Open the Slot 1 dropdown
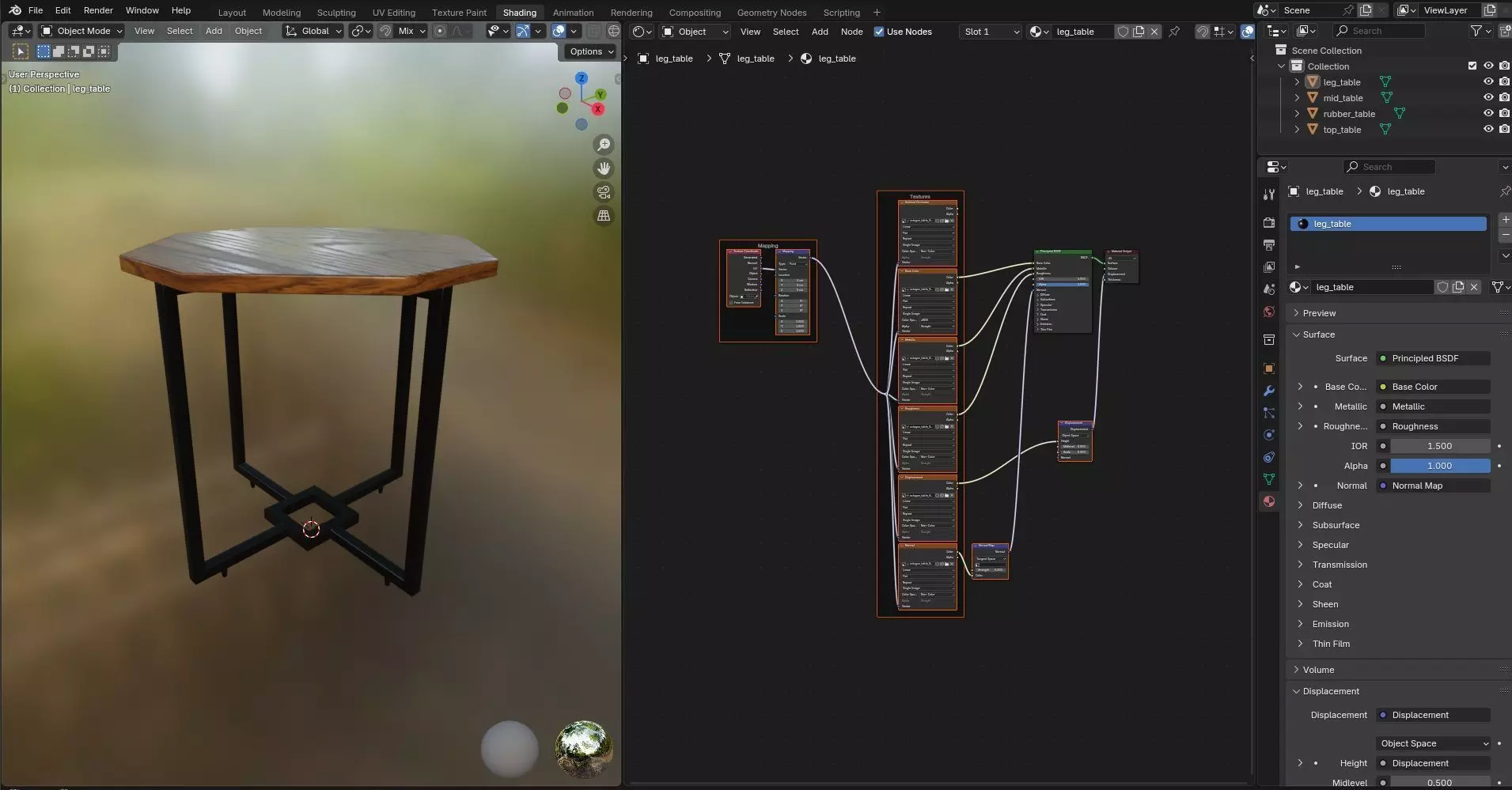 (x=990, y=32)
